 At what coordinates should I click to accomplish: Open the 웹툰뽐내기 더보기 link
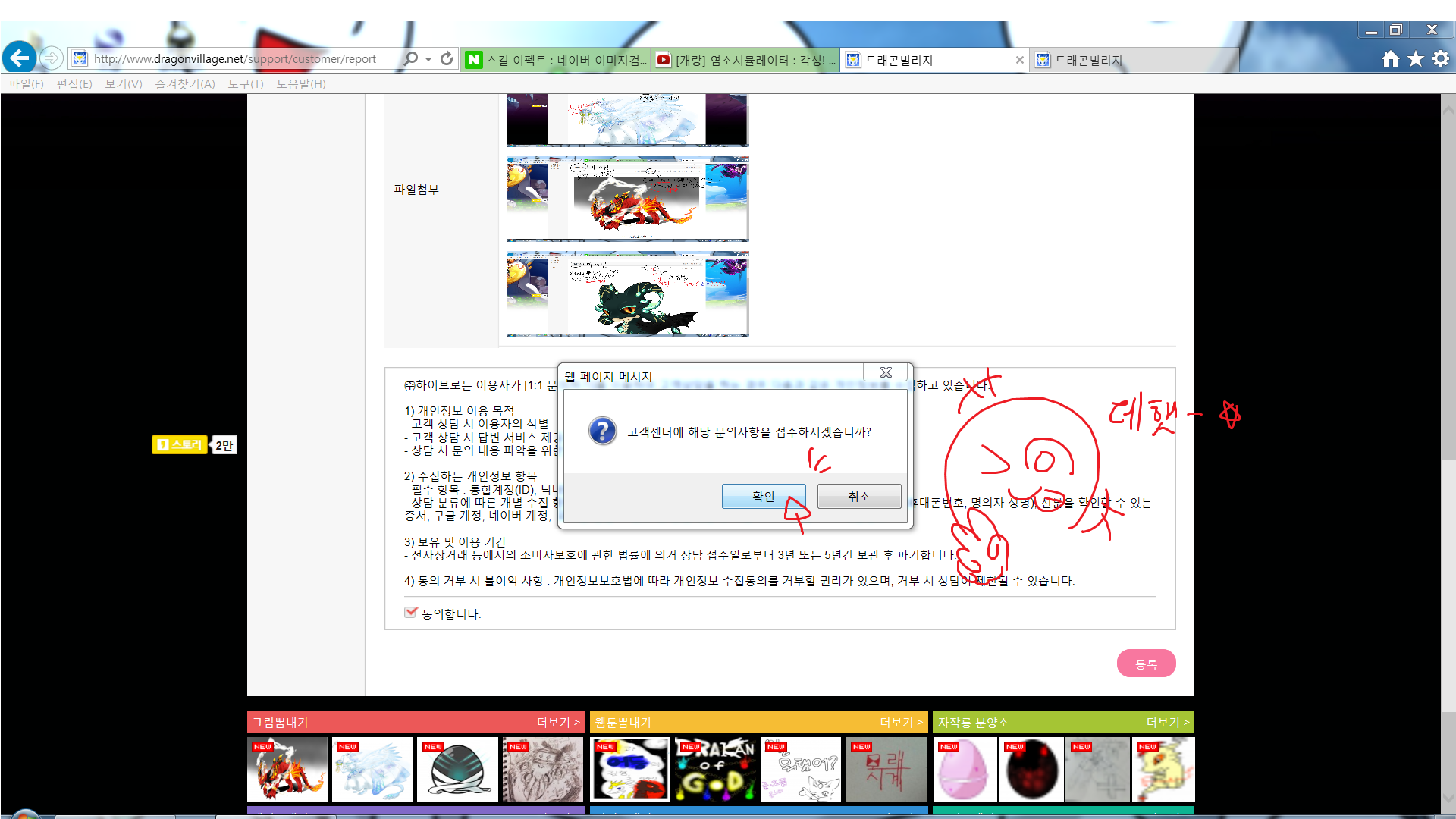click(901, 722)
